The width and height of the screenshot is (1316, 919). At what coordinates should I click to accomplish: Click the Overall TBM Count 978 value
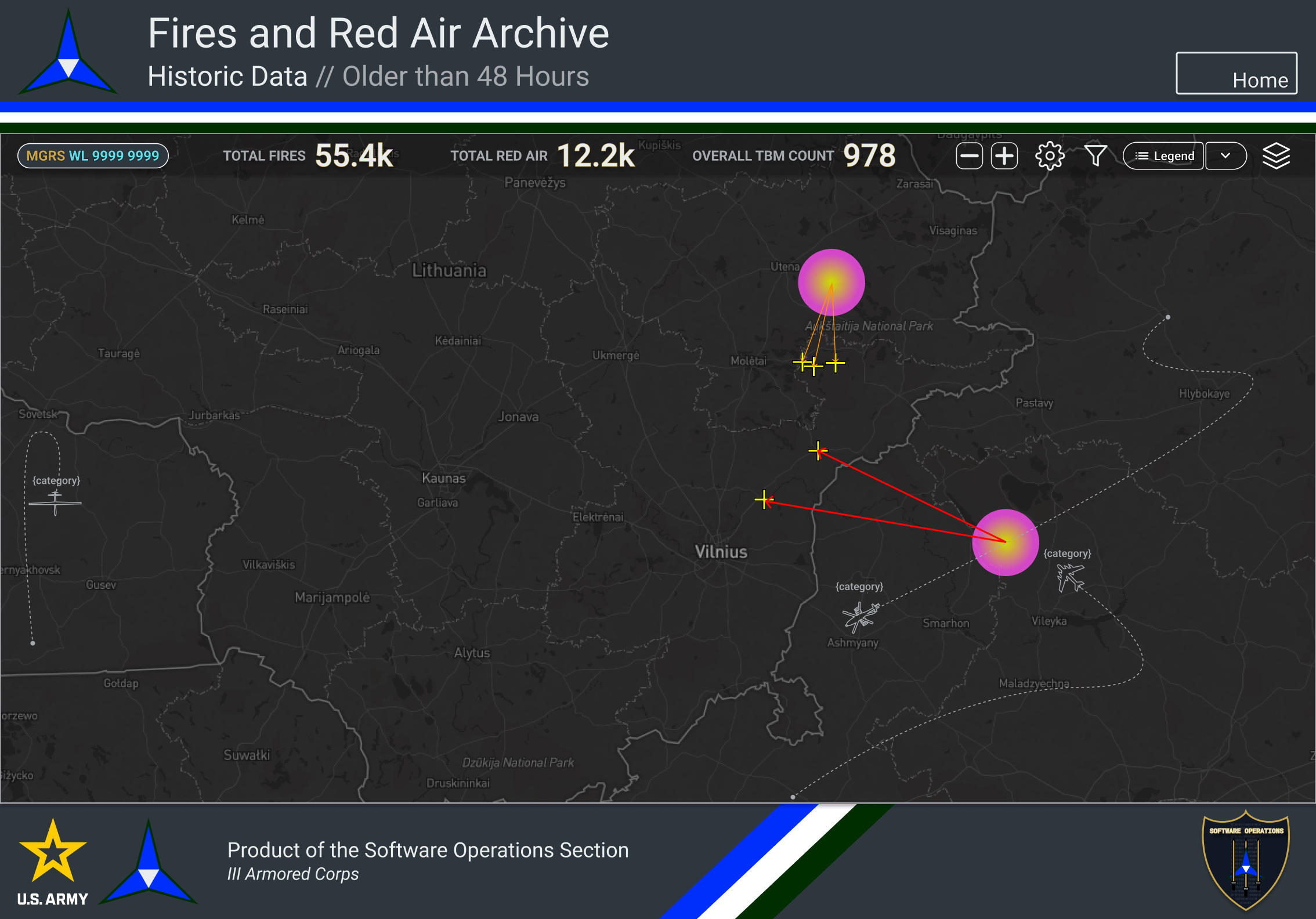(x=869, y=155)
